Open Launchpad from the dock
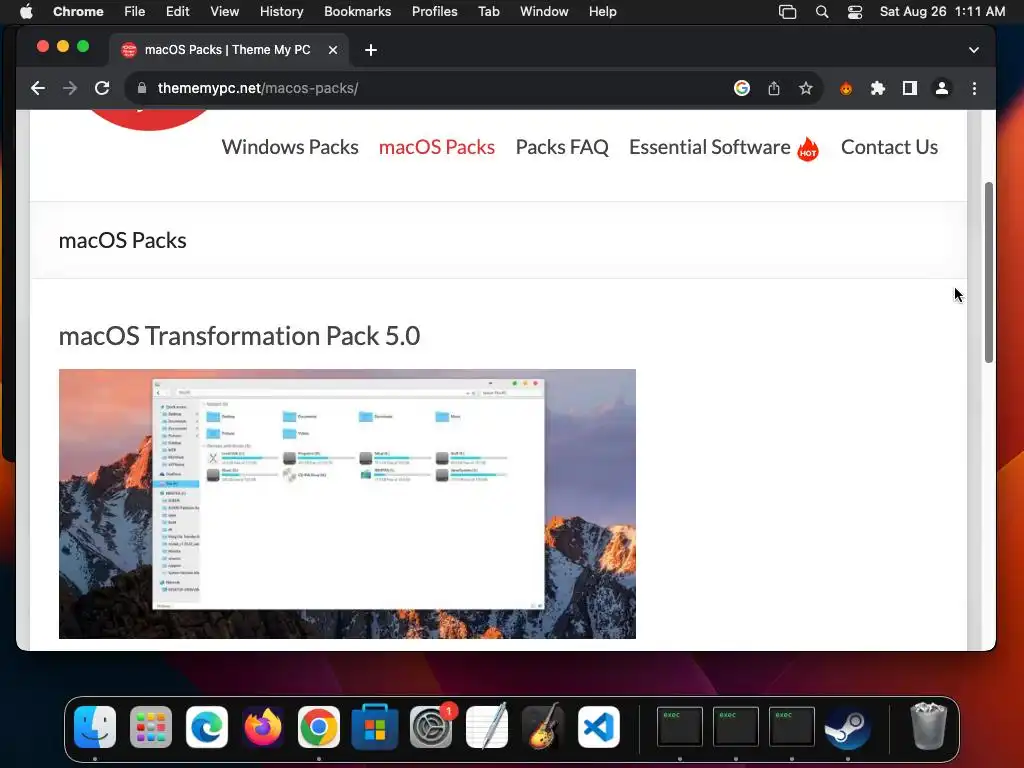The height and width of the screenshot is (768, 1024). (x=151, y=726)
